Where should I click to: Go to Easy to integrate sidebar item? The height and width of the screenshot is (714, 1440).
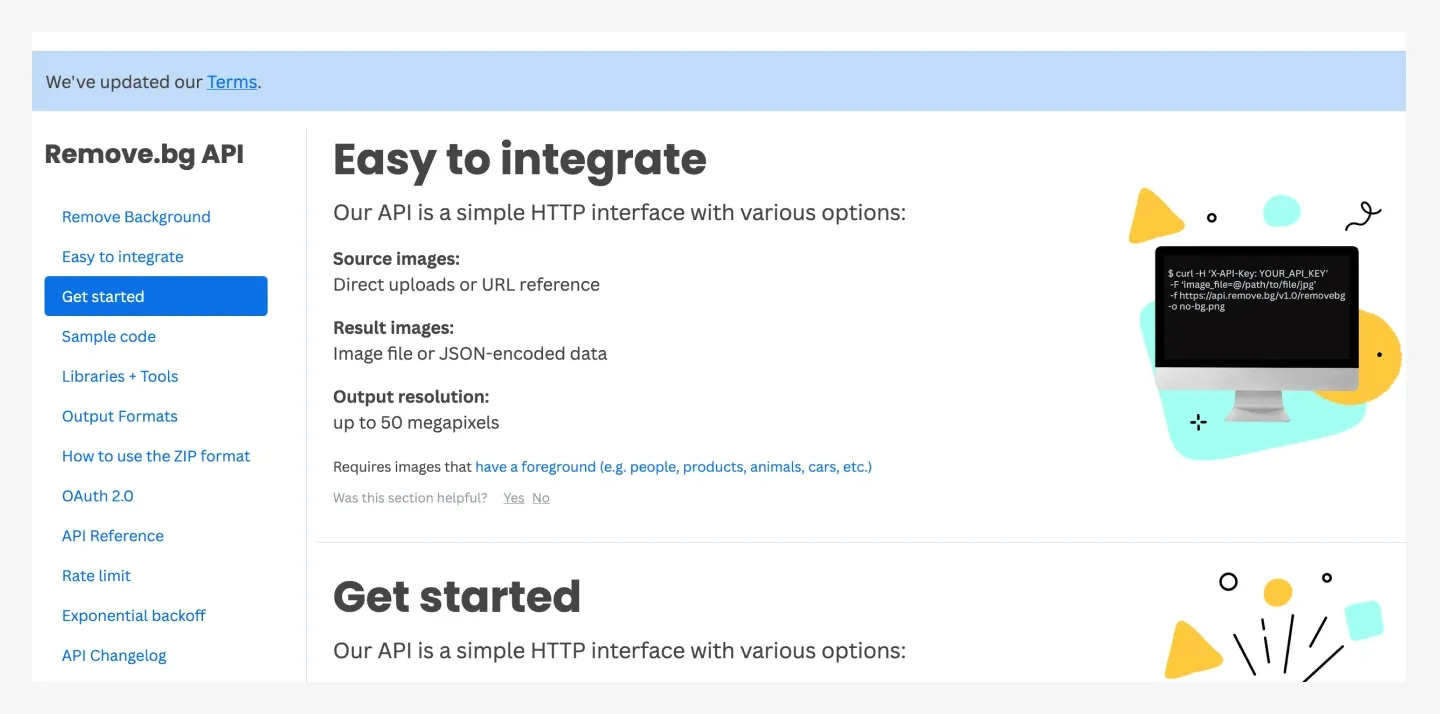123,257
